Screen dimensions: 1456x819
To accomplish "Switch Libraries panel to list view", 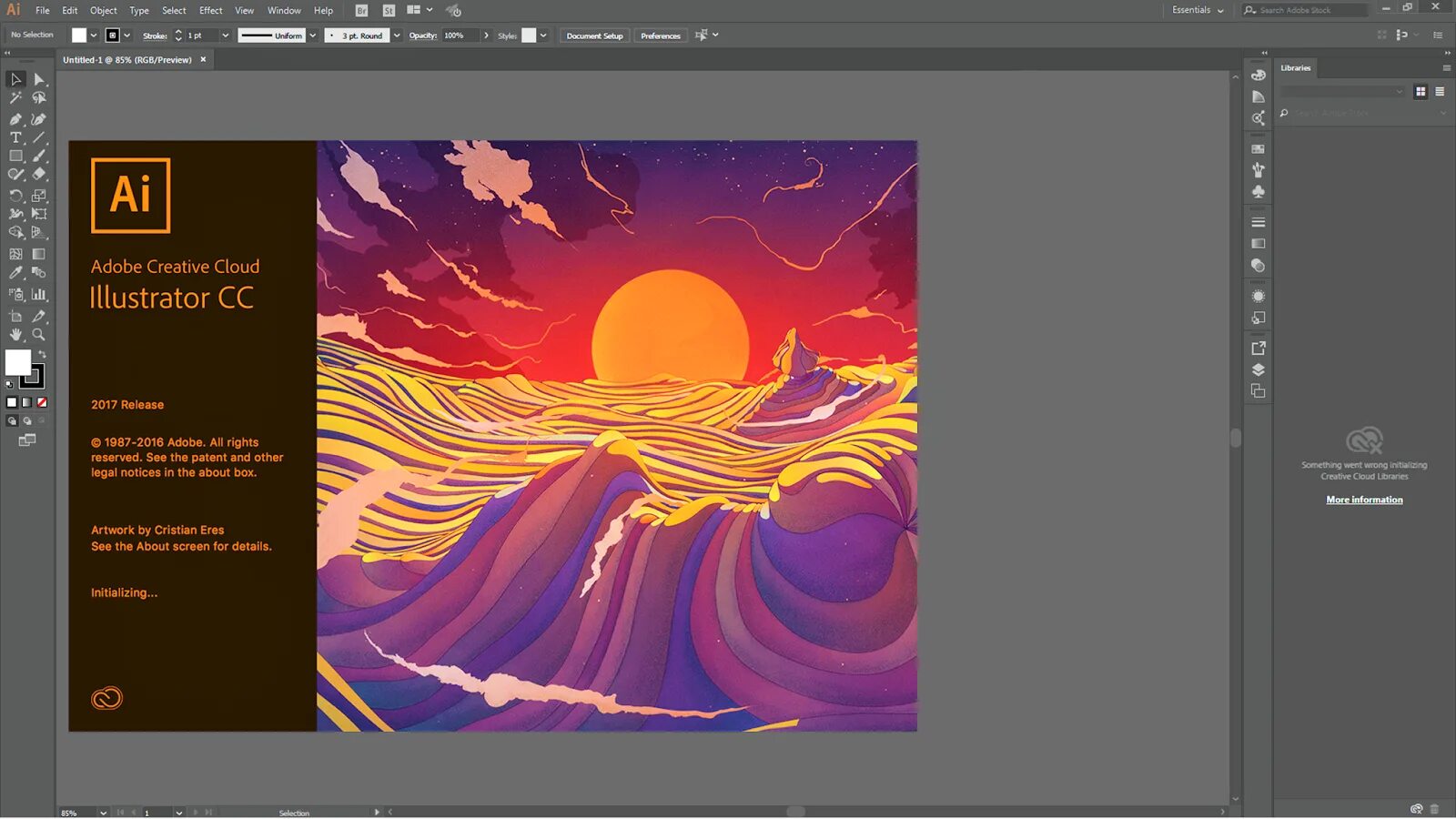I will [x=1440, y=91].
